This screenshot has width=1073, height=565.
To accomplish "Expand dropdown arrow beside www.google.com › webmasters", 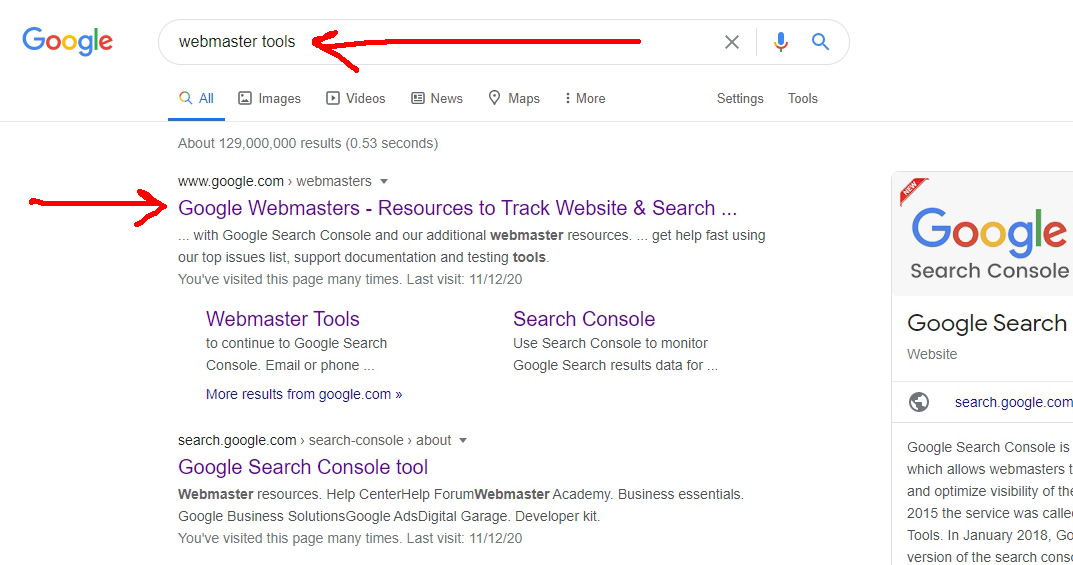I will tap(384, 181).
